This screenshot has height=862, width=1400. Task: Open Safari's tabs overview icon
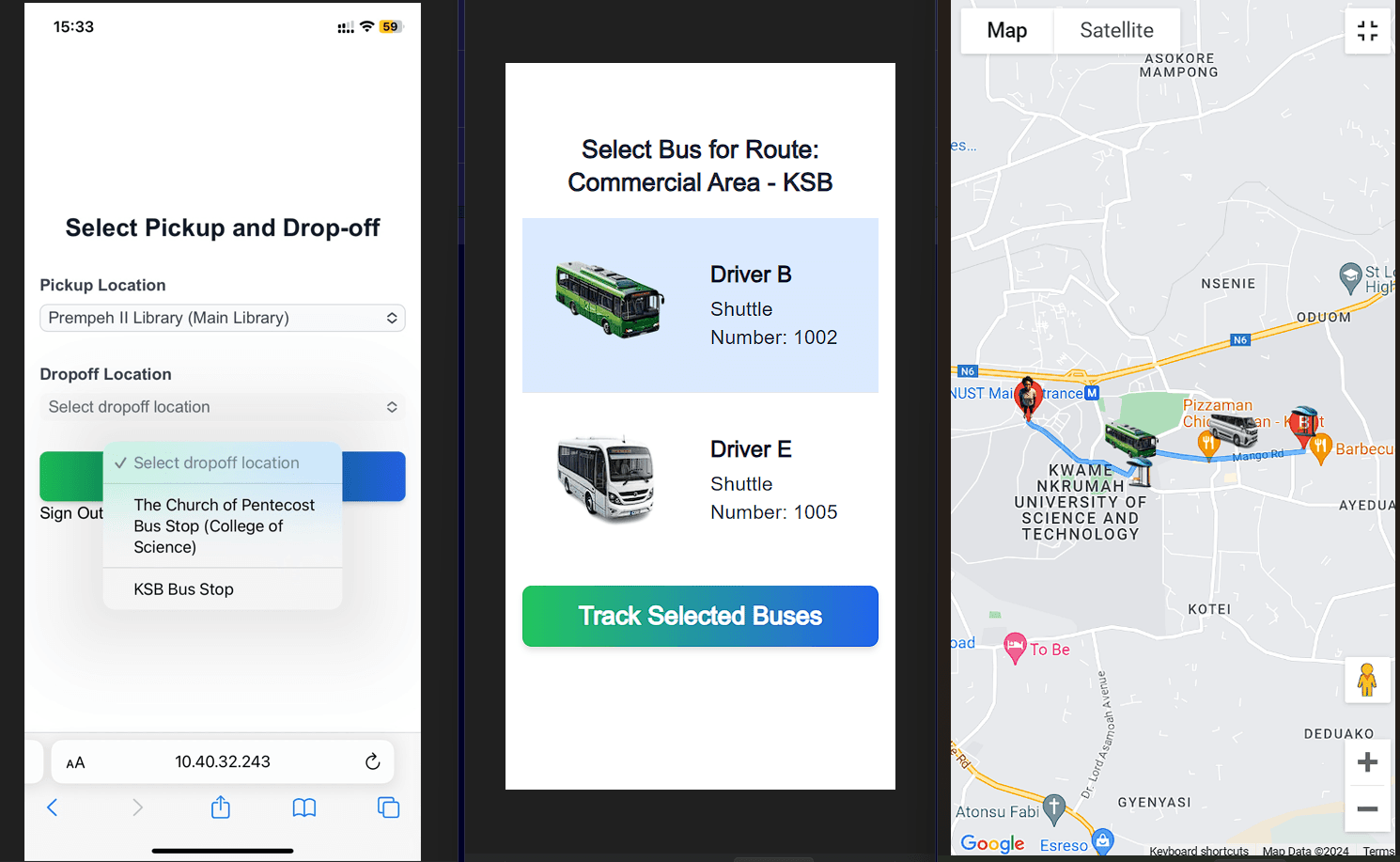(x=388, y=807)
